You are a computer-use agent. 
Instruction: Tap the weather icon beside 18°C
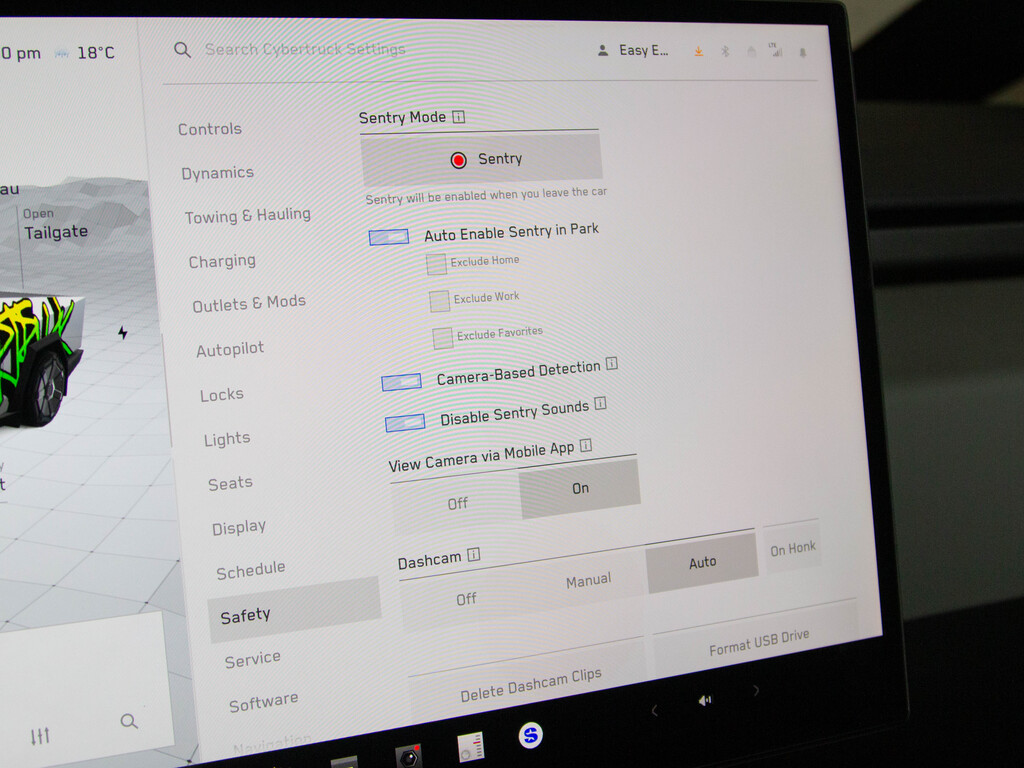(62, 54)
